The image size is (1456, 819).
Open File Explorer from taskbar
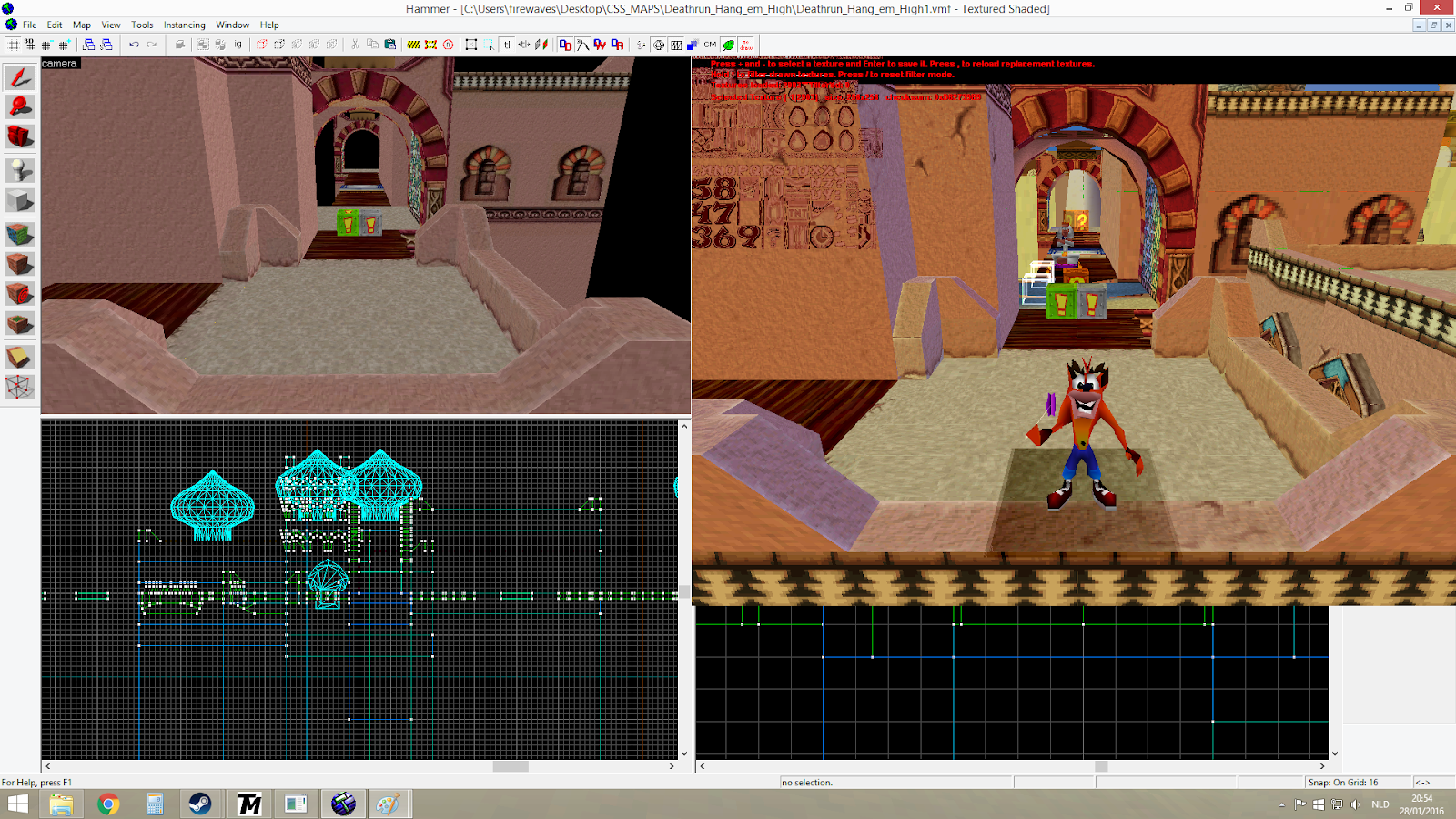coord(61,804)
